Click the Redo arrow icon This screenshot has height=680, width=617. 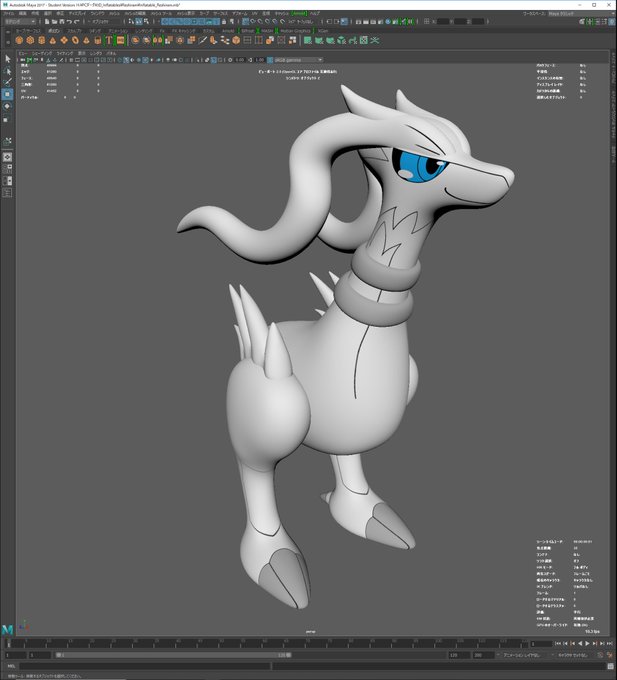click(76, 21)
